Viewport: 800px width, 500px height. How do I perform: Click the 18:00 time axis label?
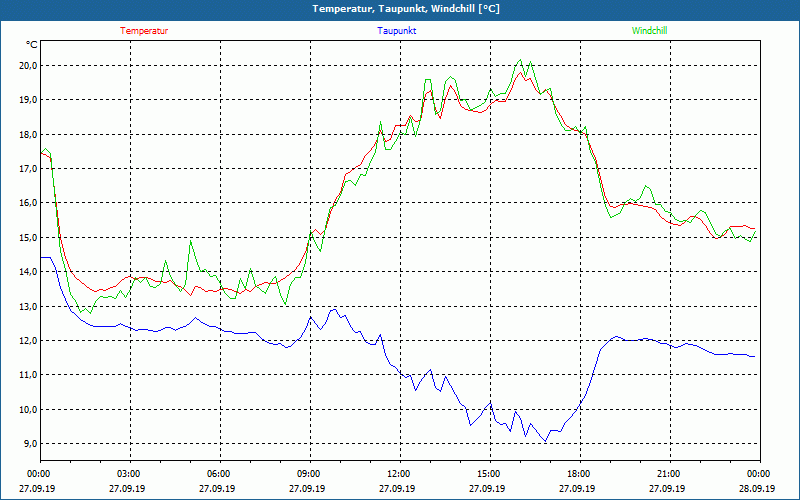[x=580, y=474]
